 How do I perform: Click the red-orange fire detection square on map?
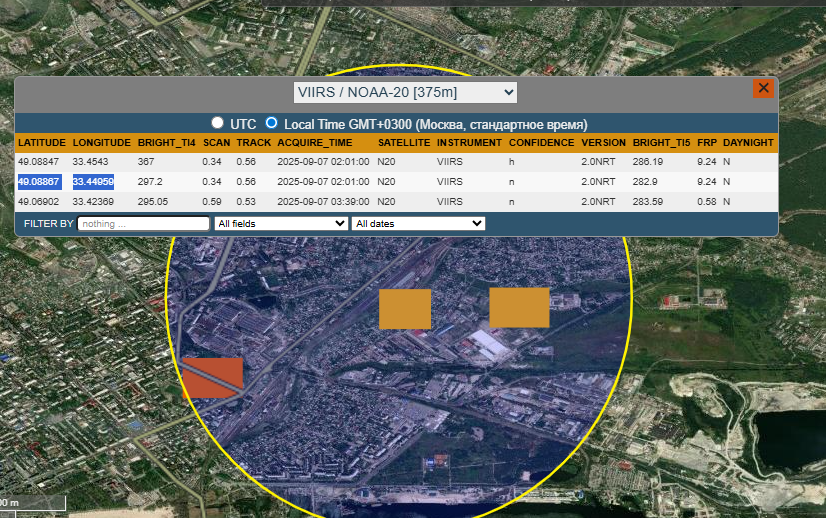coord(213,378)
